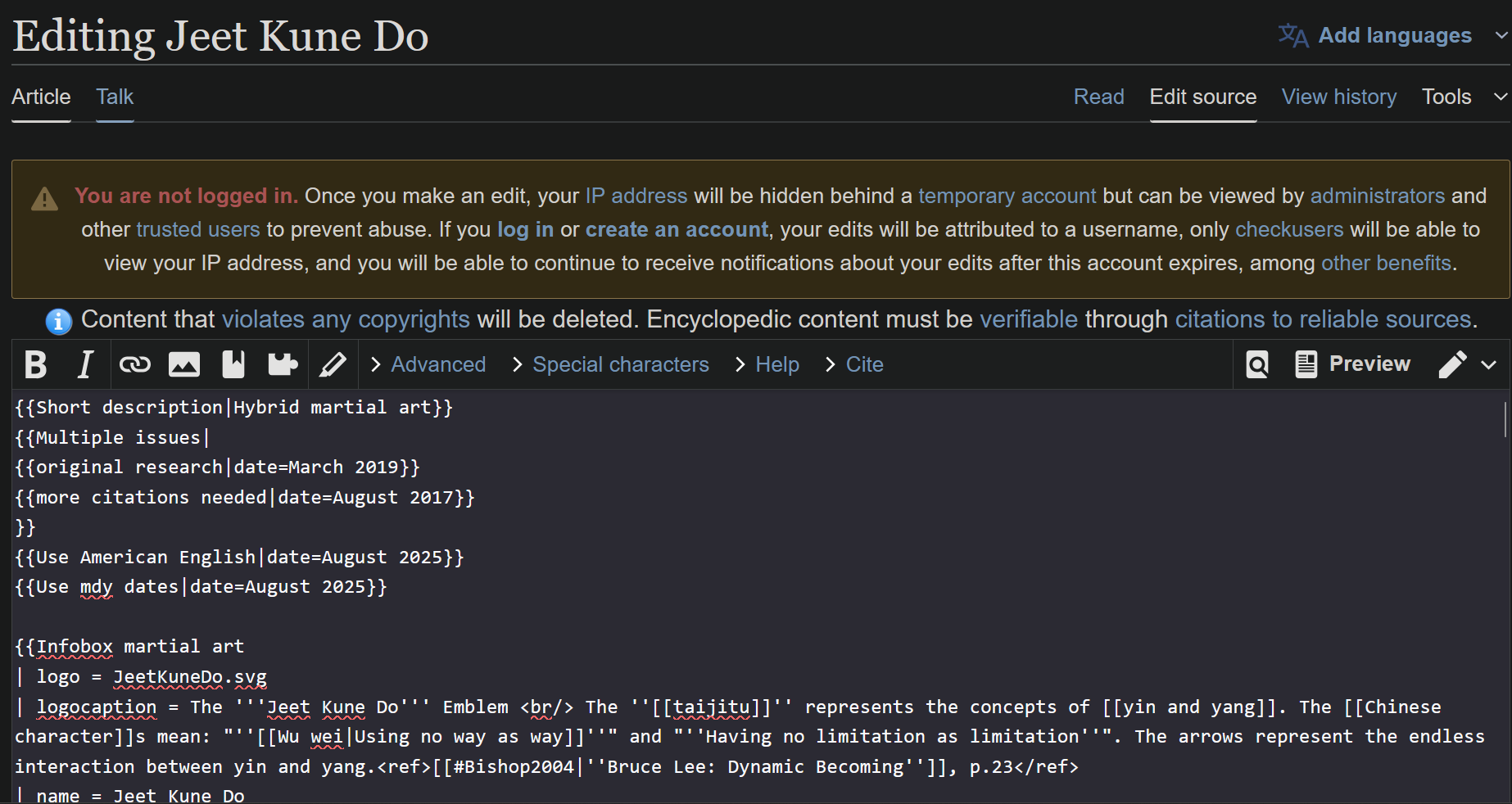Insert a template with the puzzle icon
1512x804 pixels.
click(x=283, y=364)
